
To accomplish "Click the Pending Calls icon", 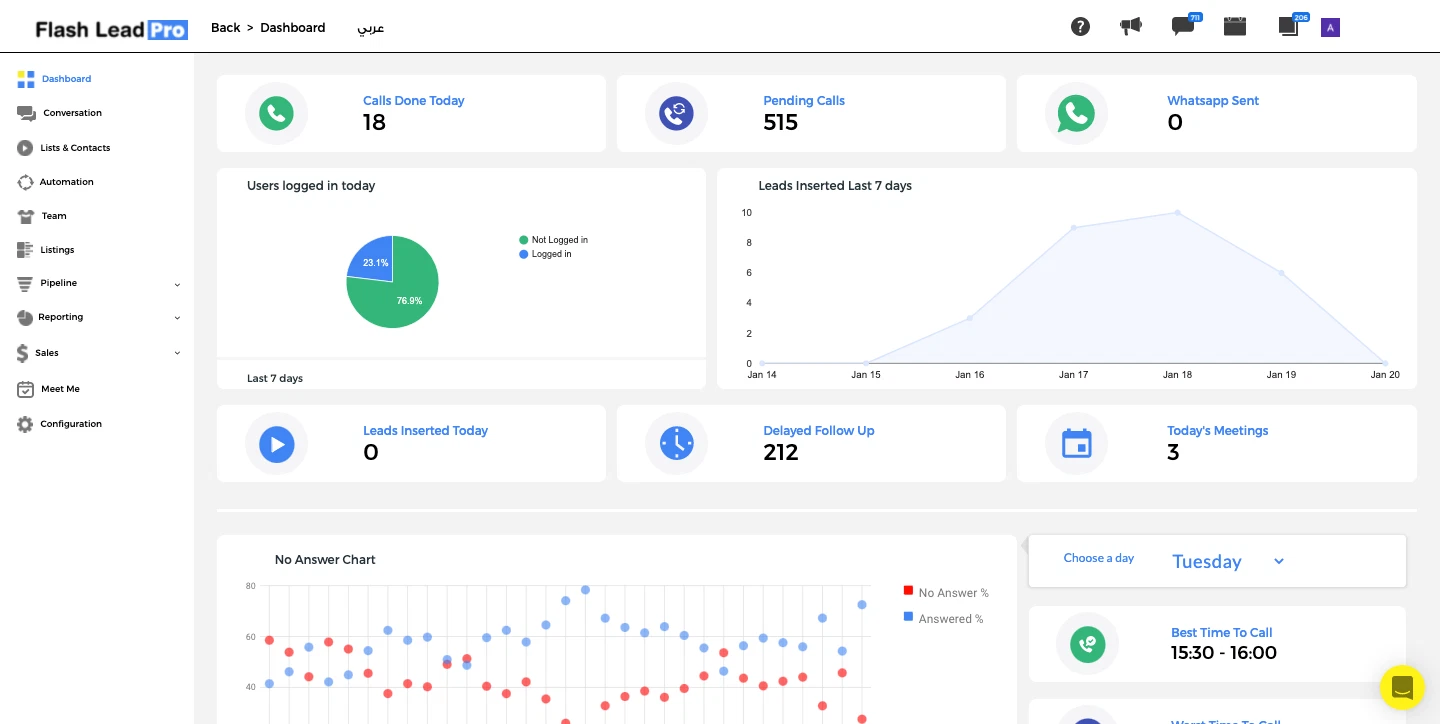I will coord(676,114).
